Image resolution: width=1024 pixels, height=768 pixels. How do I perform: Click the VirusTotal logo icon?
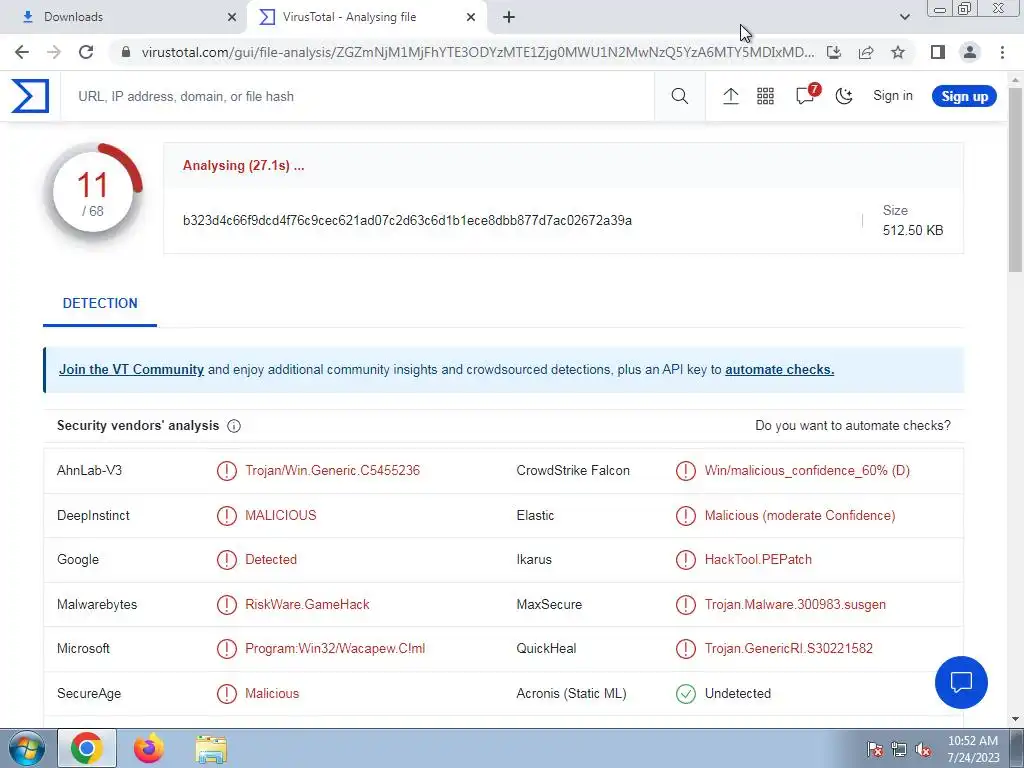click(x=30, y=96)
